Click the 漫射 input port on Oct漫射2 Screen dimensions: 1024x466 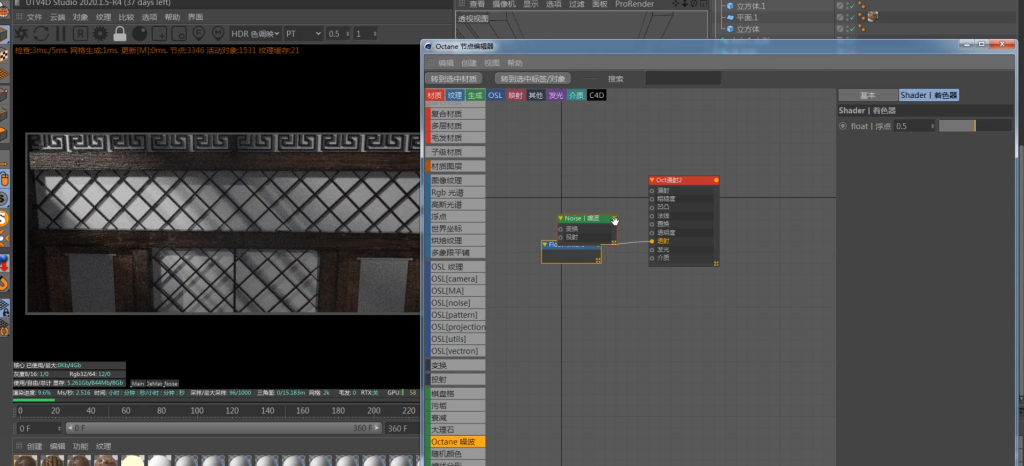[652, 191]
